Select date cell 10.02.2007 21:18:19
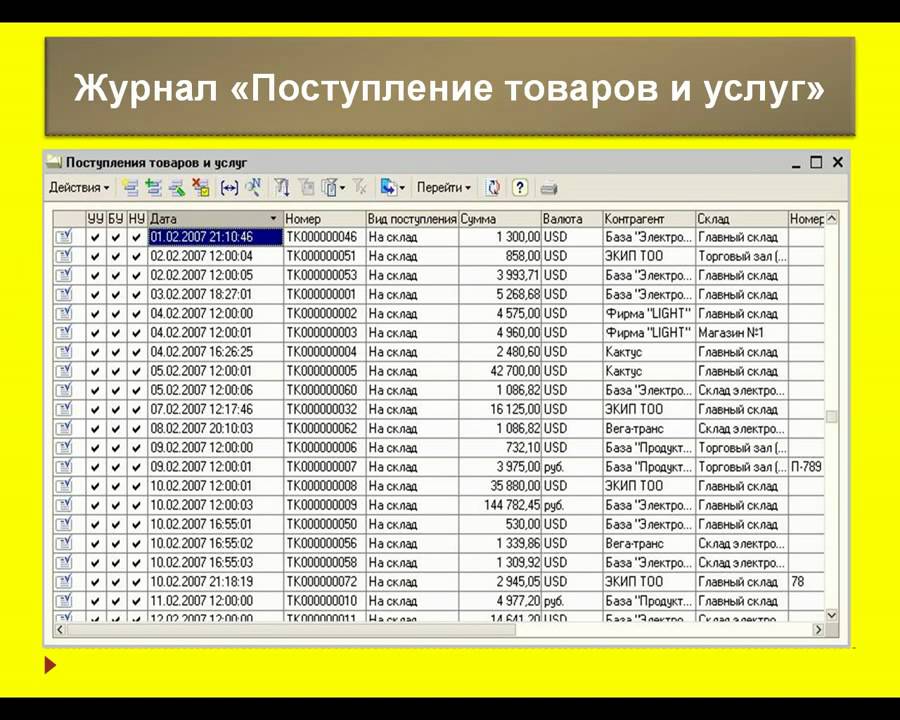This screenshot has width=900, height=720. click(x=216, y=581)
